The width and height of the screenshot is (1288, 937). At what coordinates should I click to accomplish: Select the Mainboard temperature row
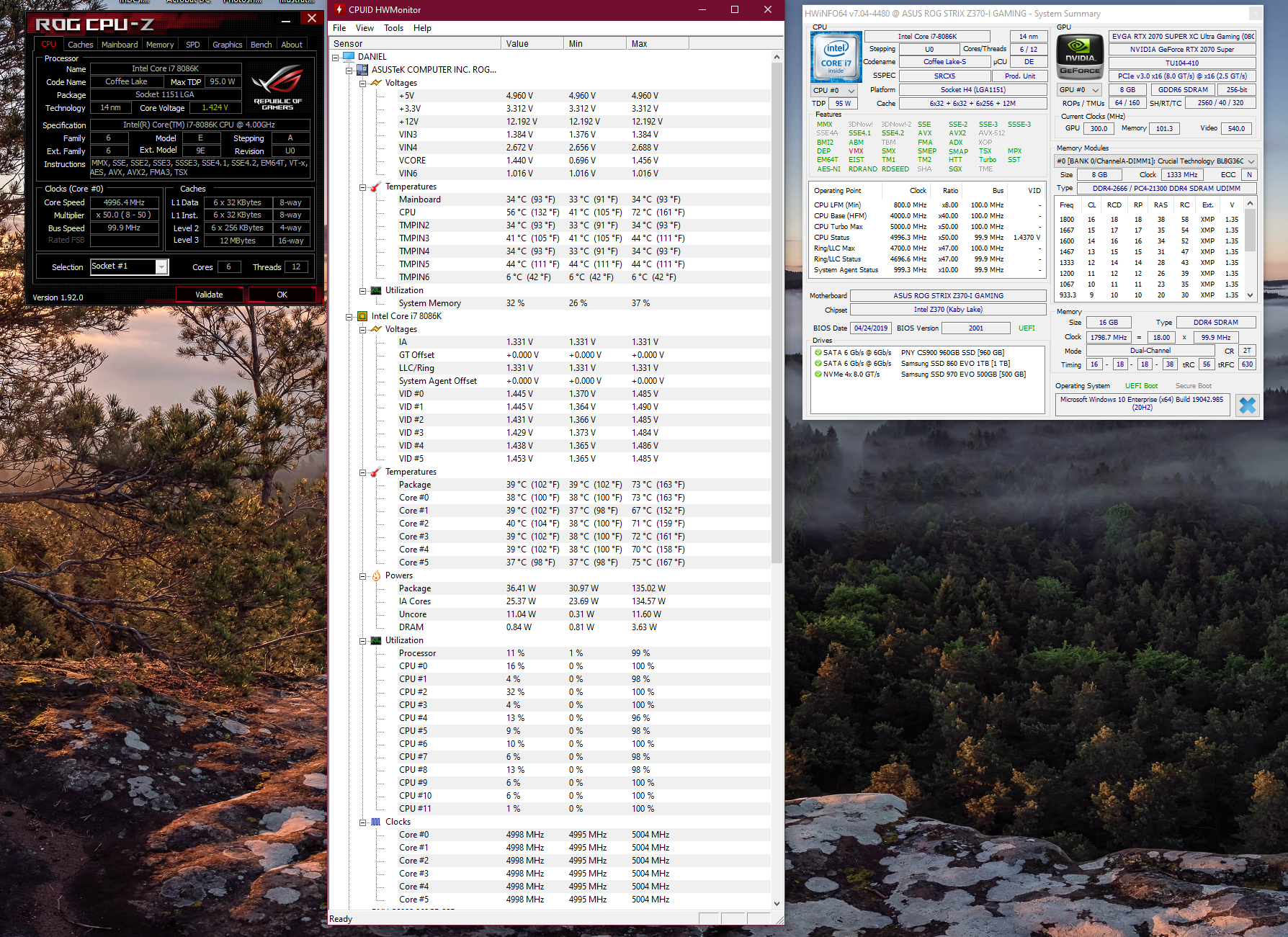[x=550, y=199]
